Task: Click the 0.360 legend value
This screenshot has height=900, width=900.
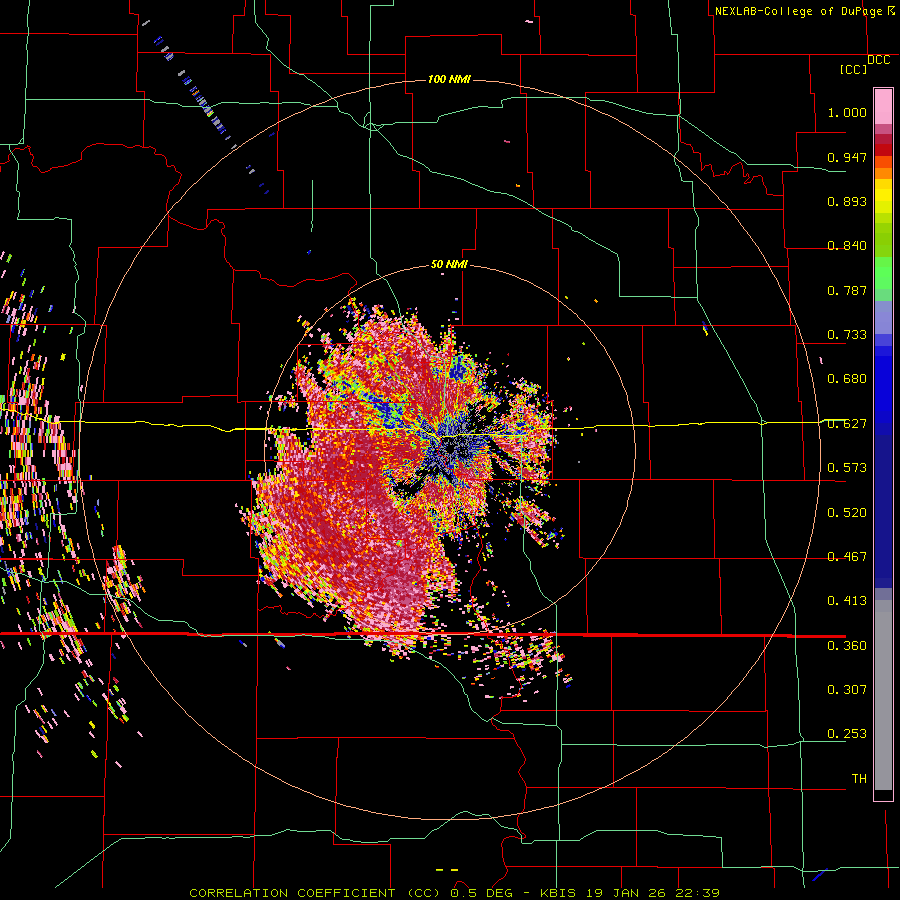Action: click(x=847, y=646)
